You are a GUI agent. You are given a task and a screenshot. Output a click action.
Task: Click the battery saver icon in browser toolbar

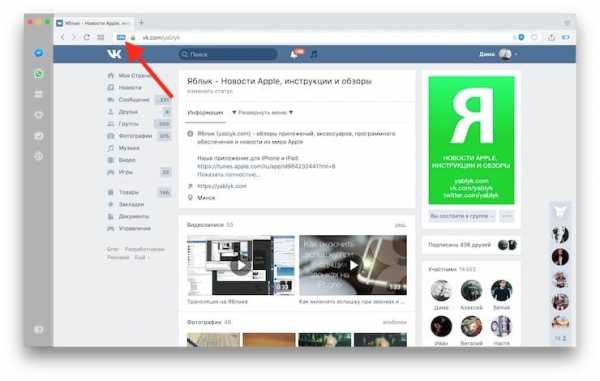point(566,37)
